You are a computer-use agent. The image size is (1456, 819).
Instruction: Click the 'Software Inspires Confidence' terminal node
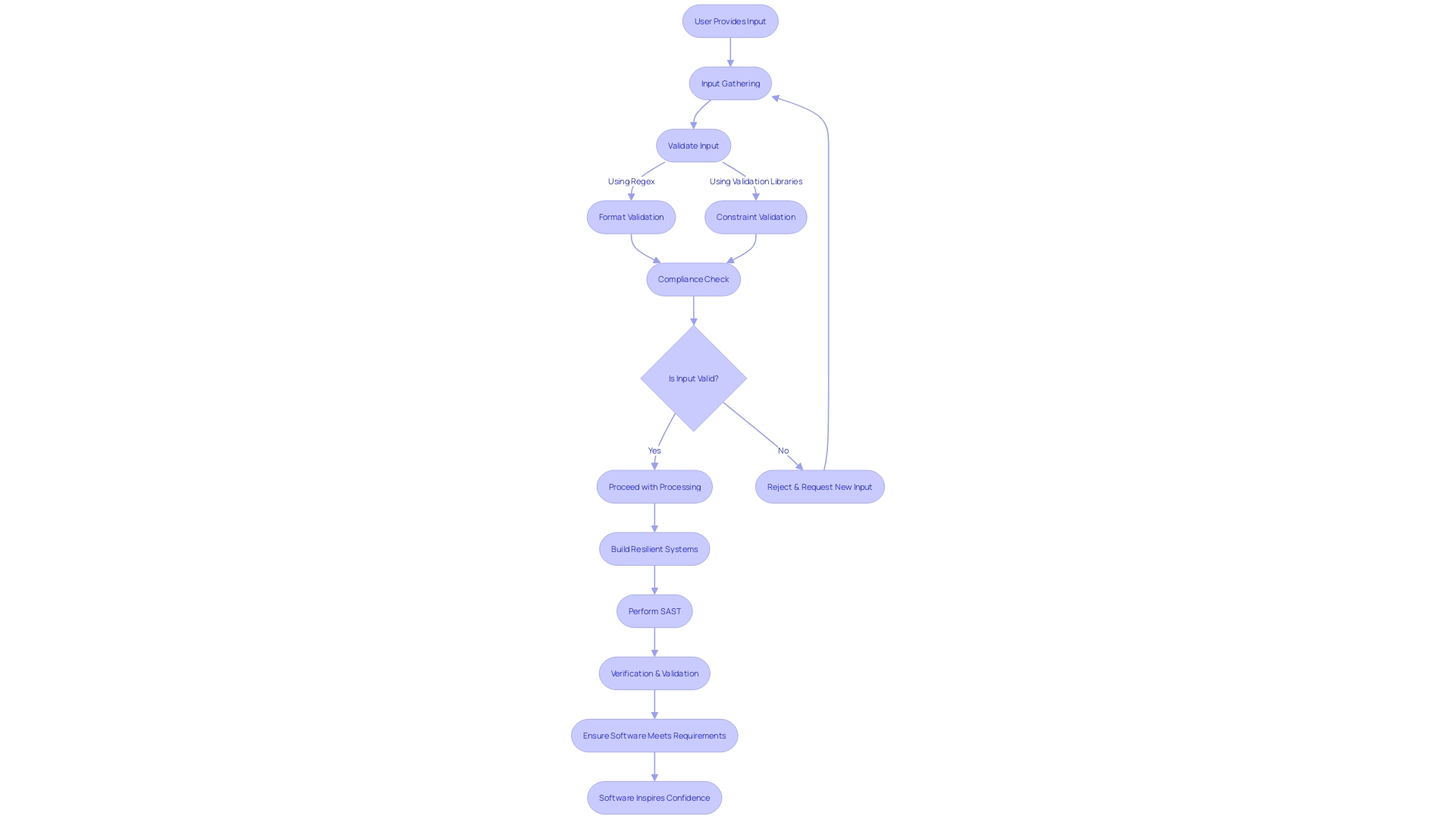(654, 797)
